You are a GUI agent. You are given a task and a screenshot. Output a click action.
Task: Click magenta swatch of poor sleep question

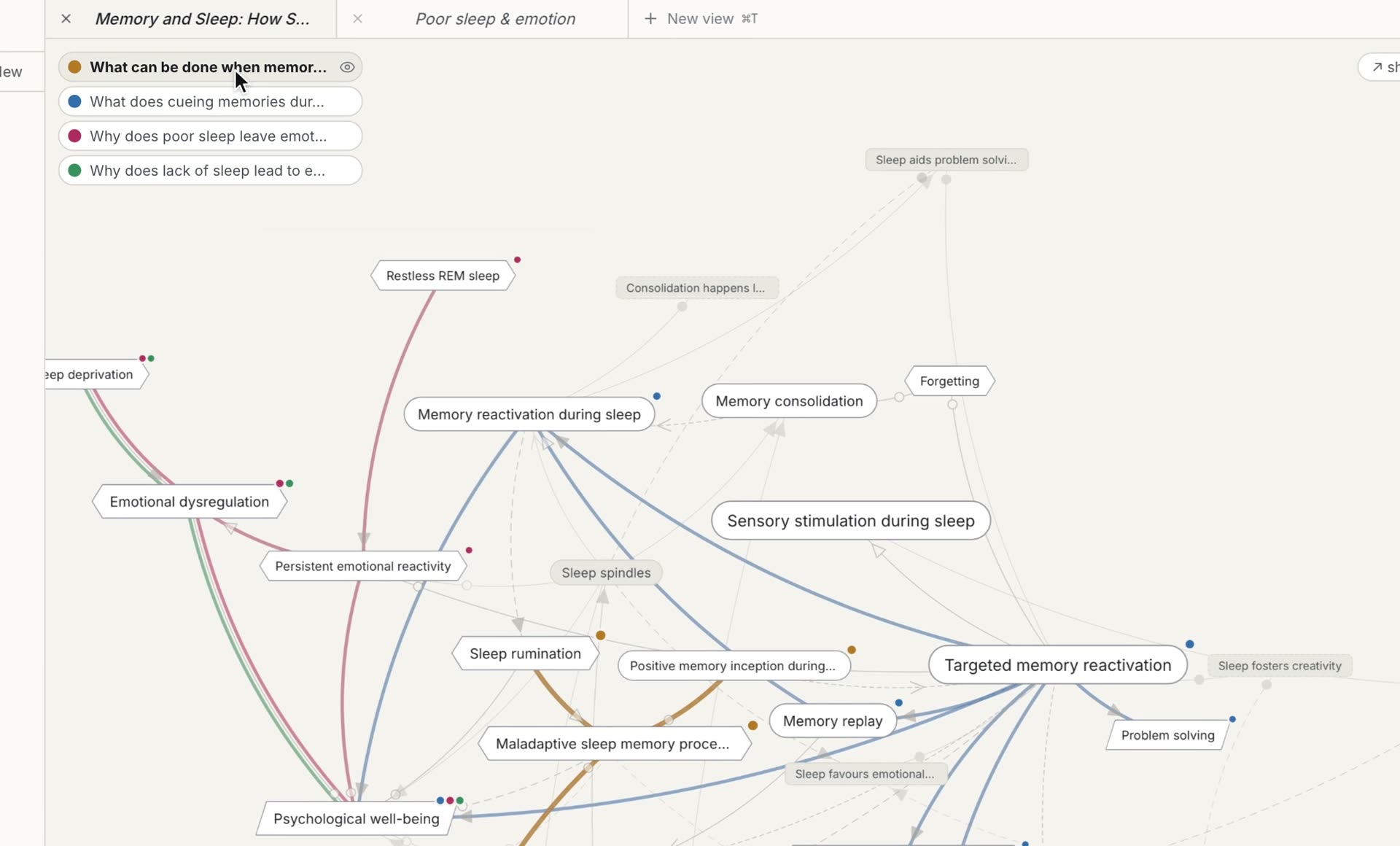coord(74,136)
